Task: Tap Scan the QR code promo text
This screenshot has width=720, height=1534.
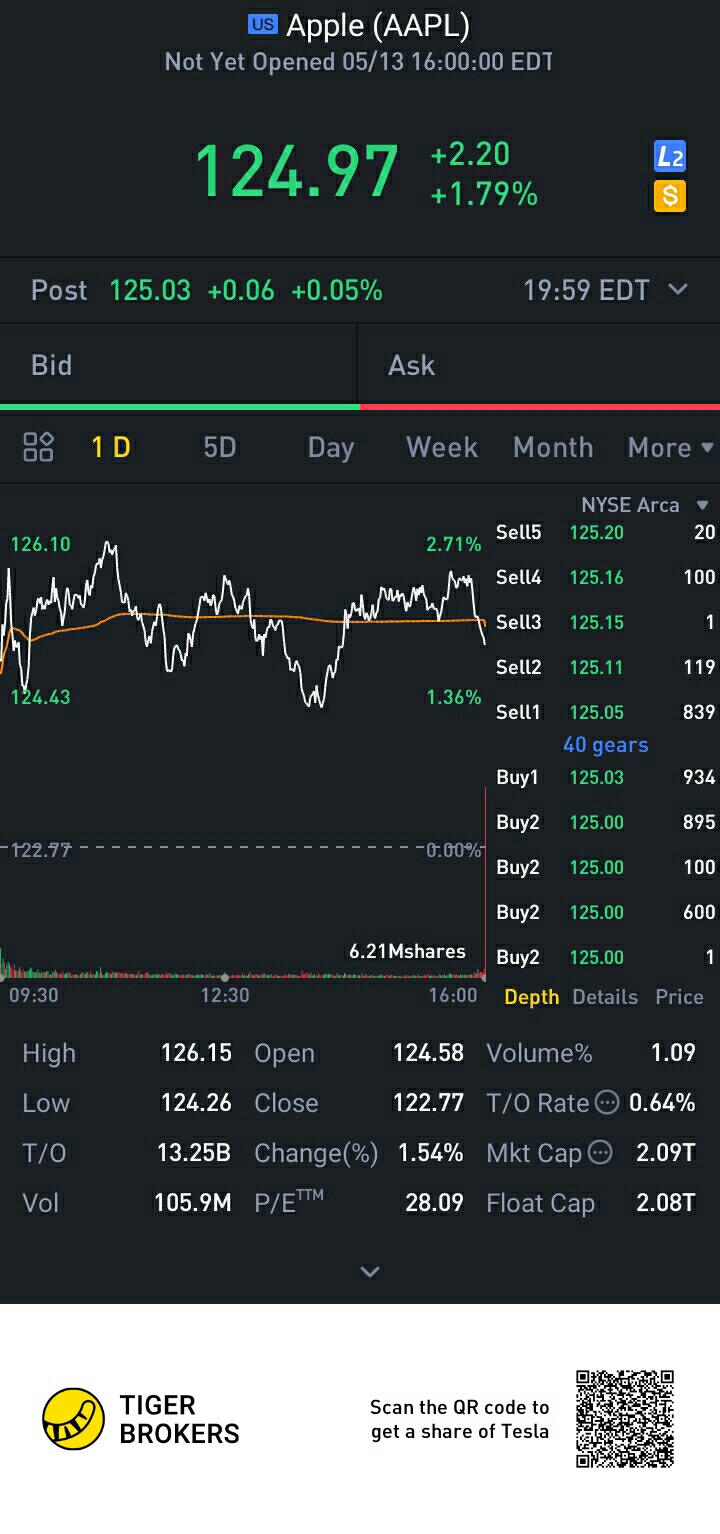Action: [x=460, y=1419]
